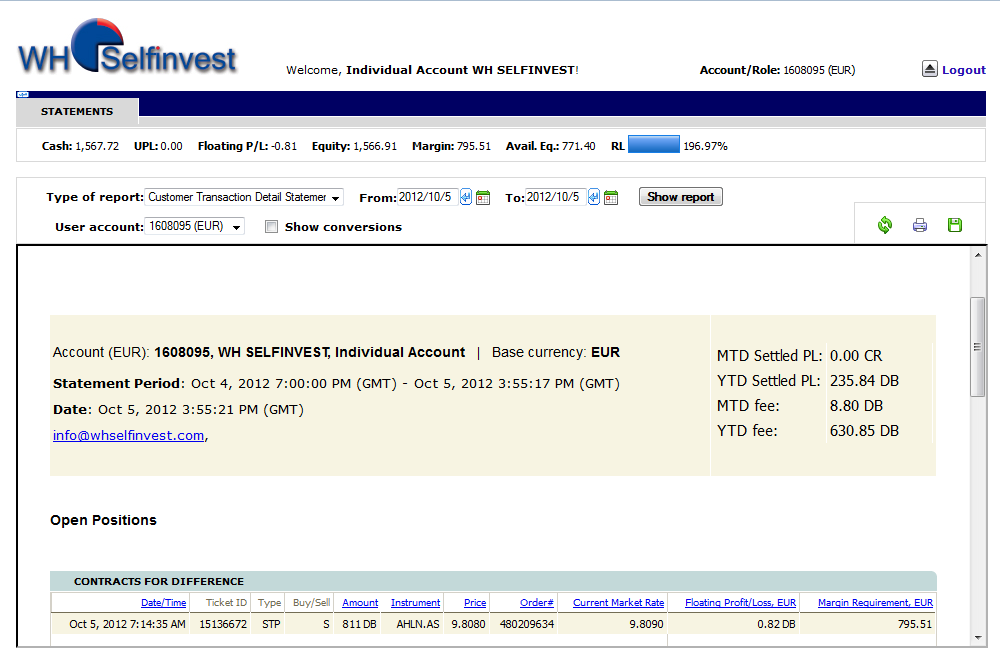Click the 196.97% risk level value
Viewport: 1000px width, 662px height.
pos(705,146)
